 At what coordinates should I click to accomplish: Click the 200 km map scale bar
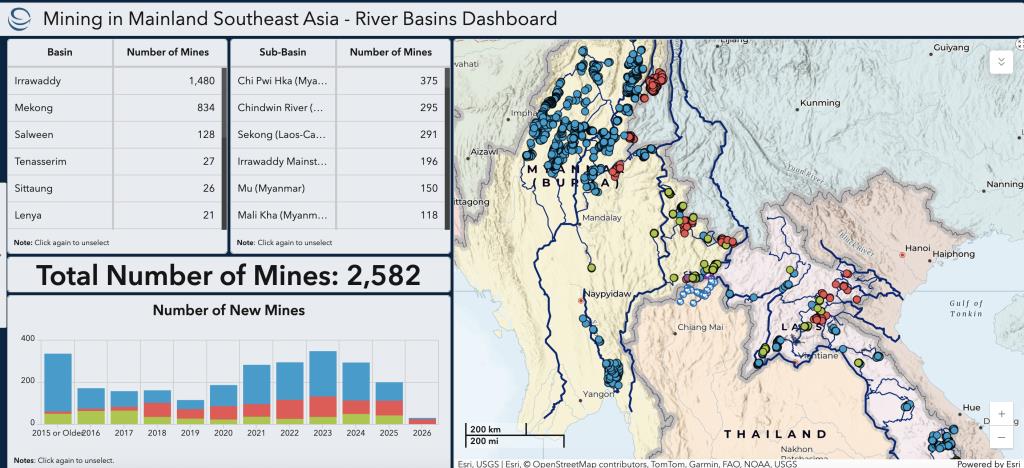coord(496,430)
